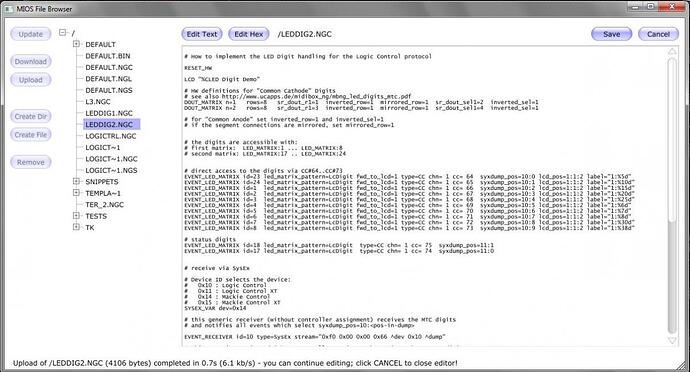
Task: Click the Create File button
Action: [30, 135]
